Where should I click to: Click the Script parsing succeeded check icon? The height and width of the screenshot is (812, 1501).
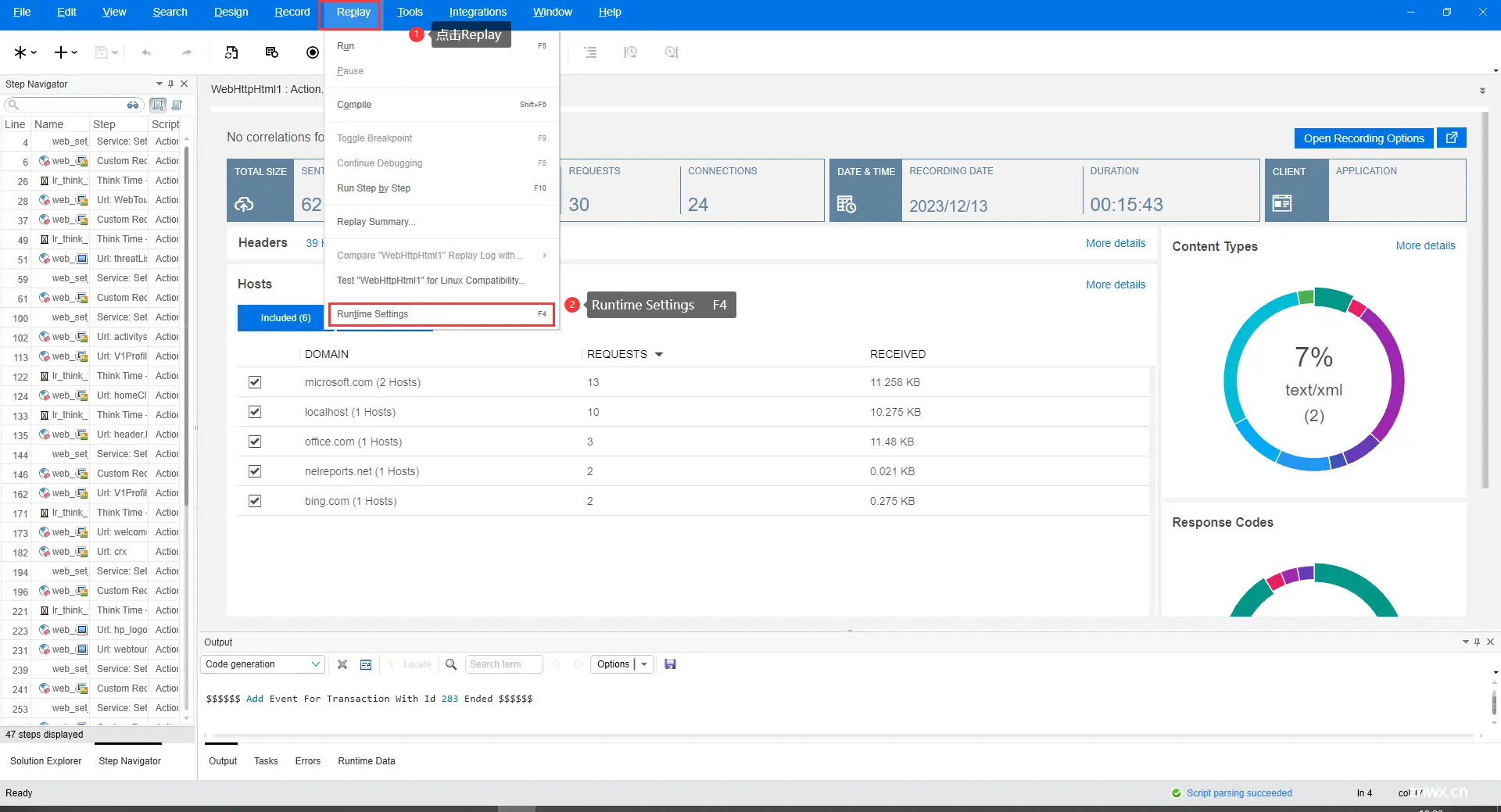click(x=1177, y=792)
